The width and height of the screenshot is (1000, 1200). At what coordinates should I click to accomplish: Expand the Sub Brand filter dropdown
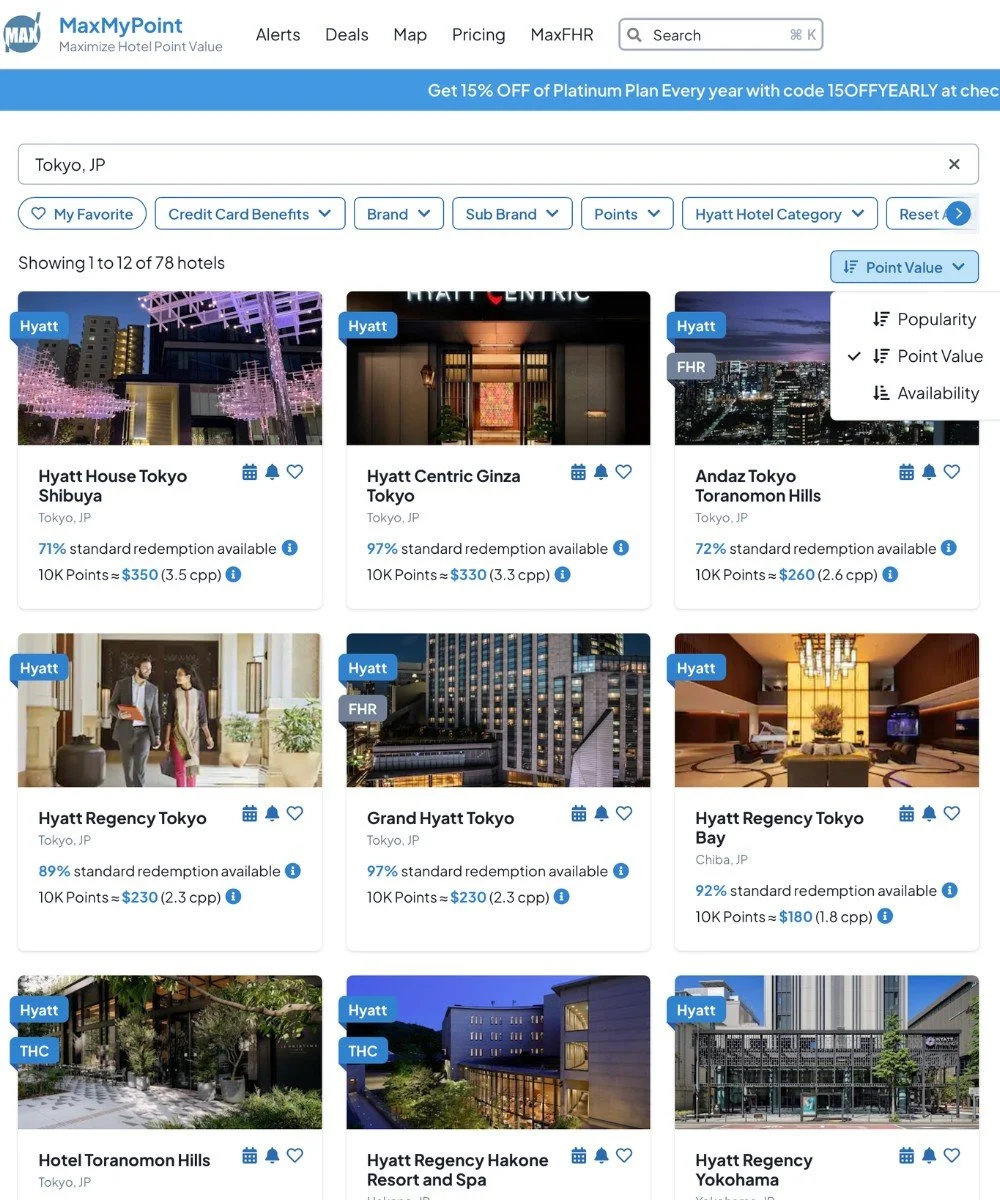[512, 214]
